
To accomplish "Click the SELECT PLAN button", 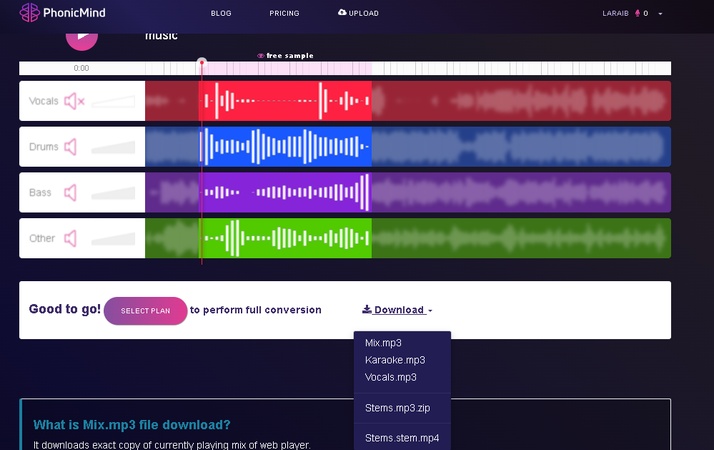I will click(x=145, y=311).
